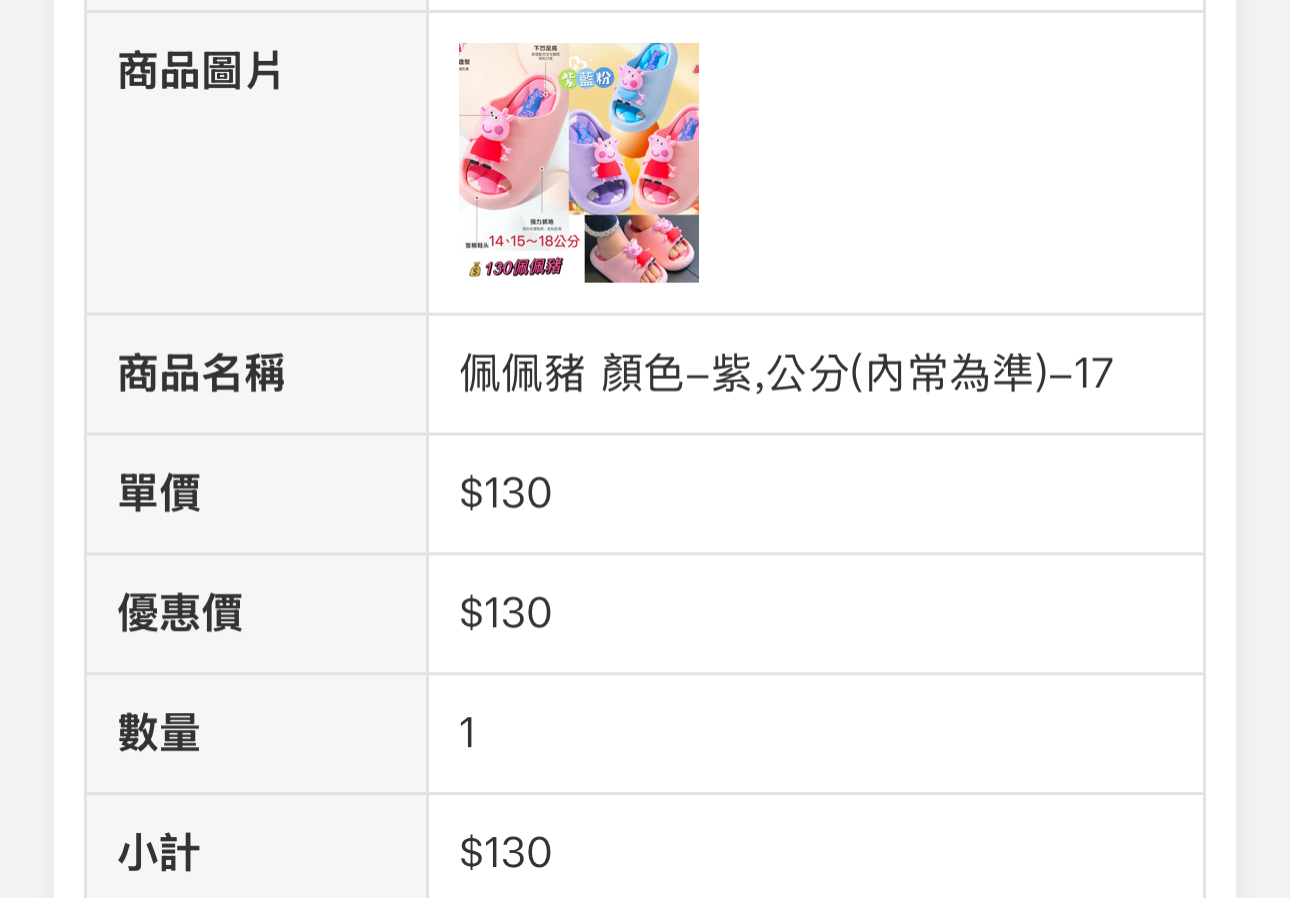
Task: Click the 14、15~18公分 size text in image
Action: tap(533, 241)
